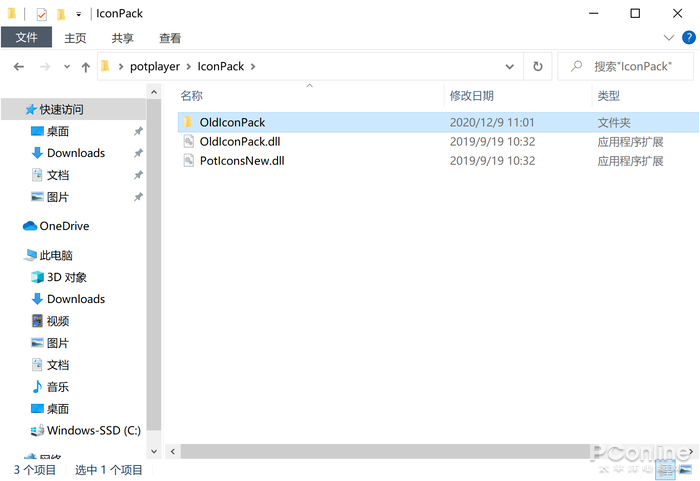
Task: Open 音乐 folder in navigation pane
Action: pyautogui.click(x=58, y=387)
